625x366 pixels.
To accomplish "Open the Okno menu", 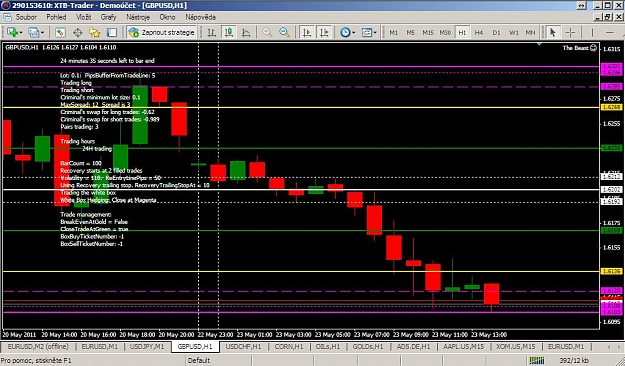I will pos(167,17).
